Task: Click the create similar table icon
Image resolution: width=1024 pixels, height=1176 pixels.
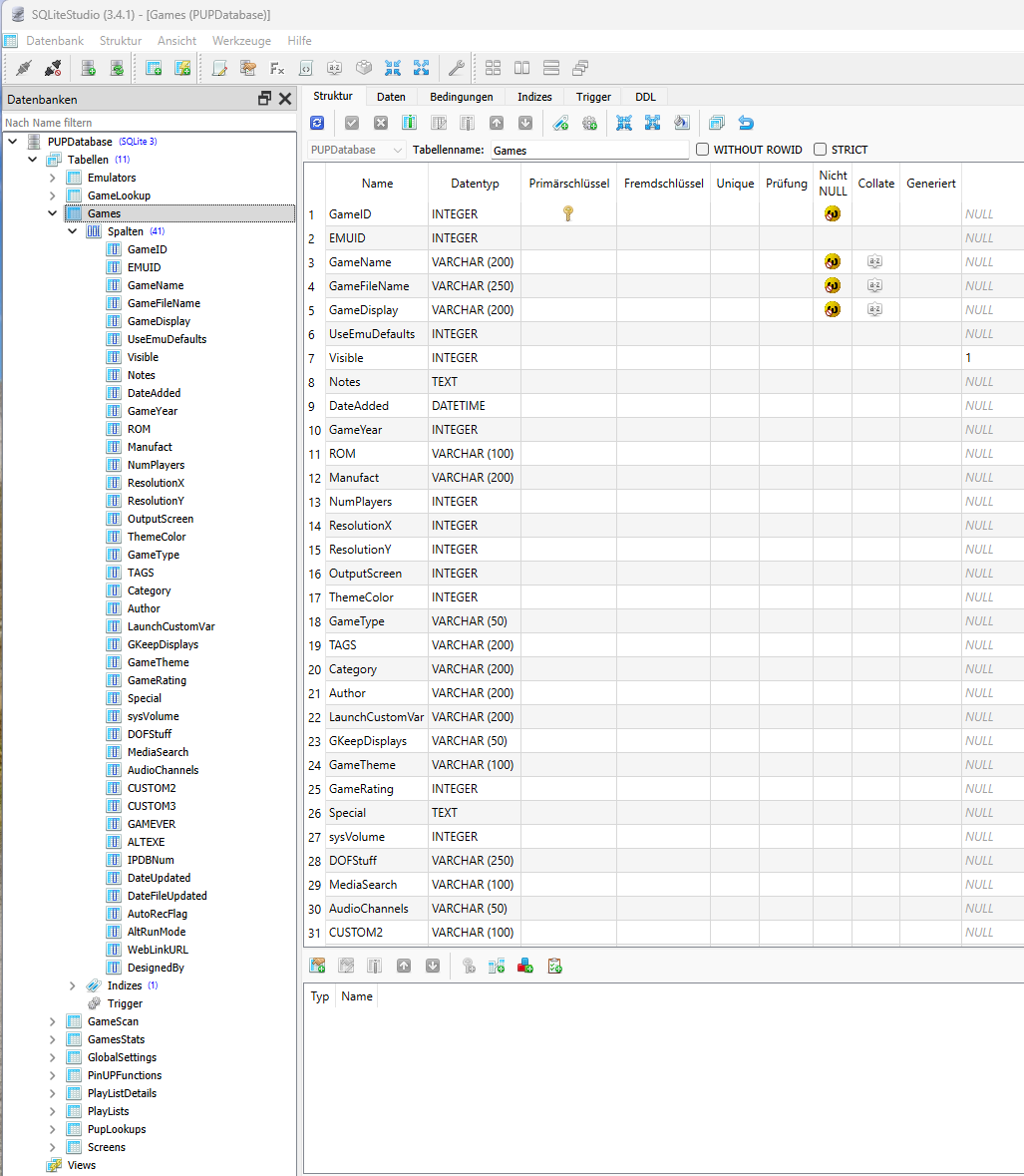Action: click(x=717, y=123)
